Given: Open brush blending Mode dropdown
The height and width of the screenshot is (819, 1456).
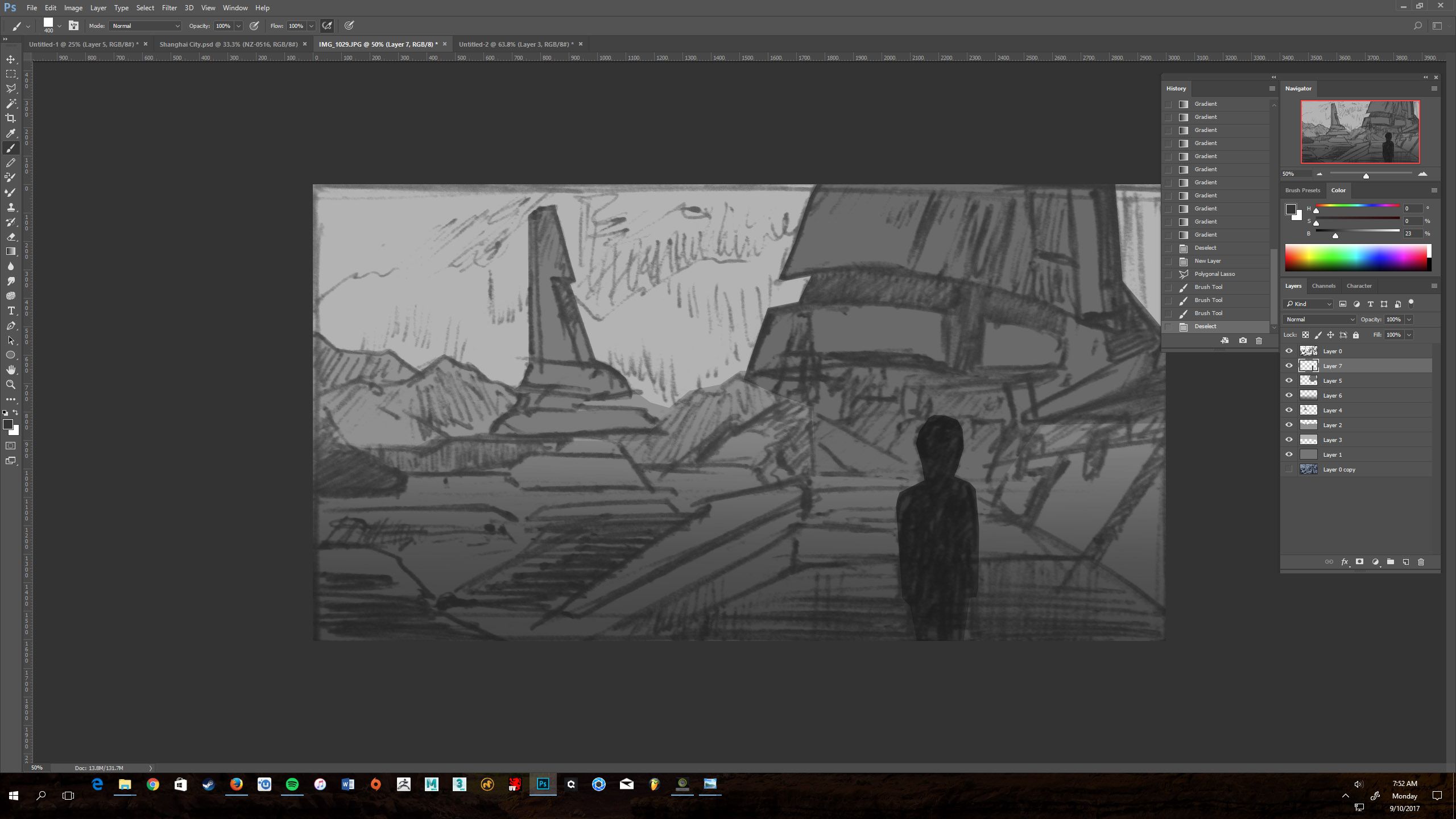Looking at the screenshot, I should [145, 26].
